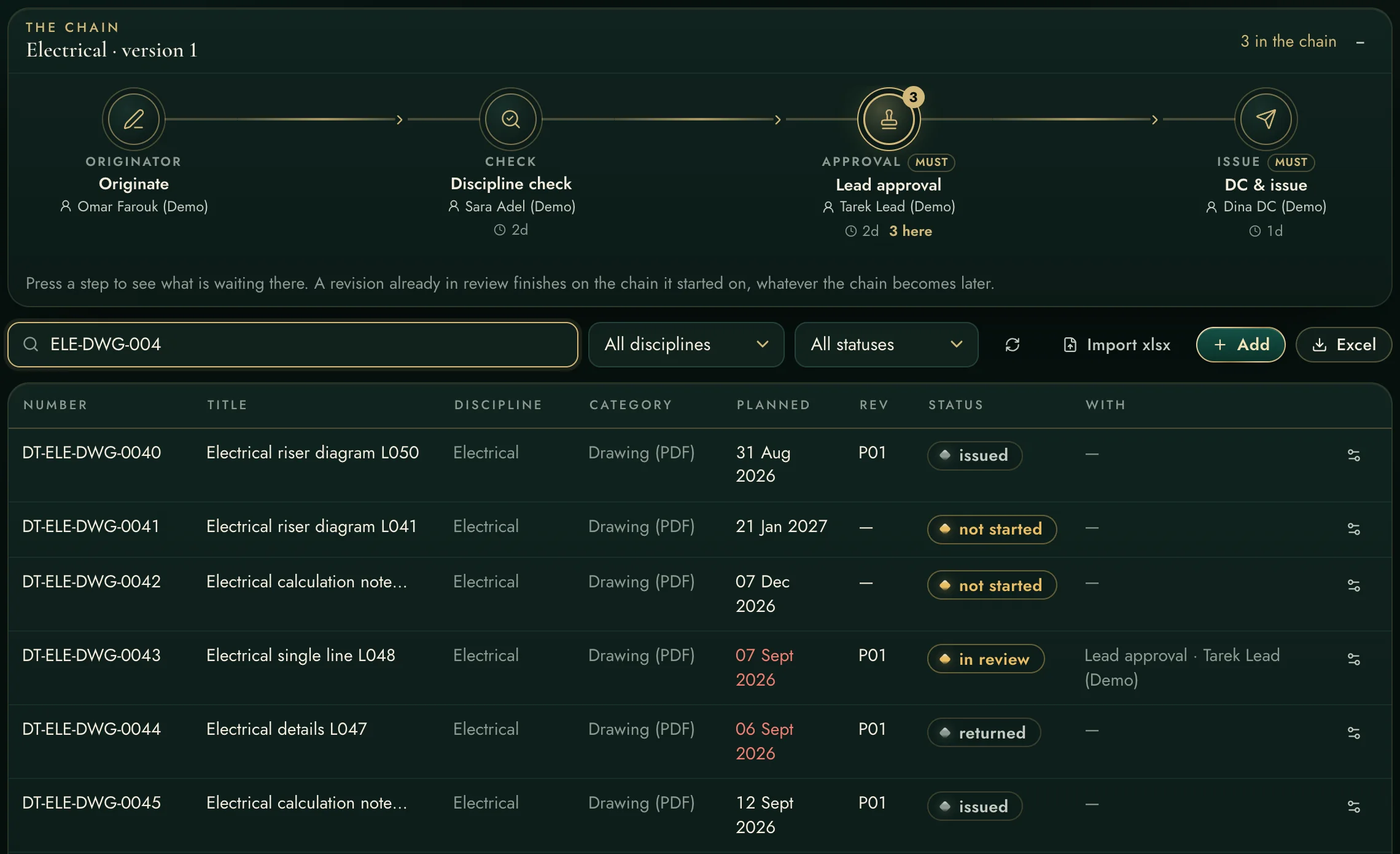Click Sara Adel (Demo) checker name
1400x854 pixels.
click(x=520, y=207)
